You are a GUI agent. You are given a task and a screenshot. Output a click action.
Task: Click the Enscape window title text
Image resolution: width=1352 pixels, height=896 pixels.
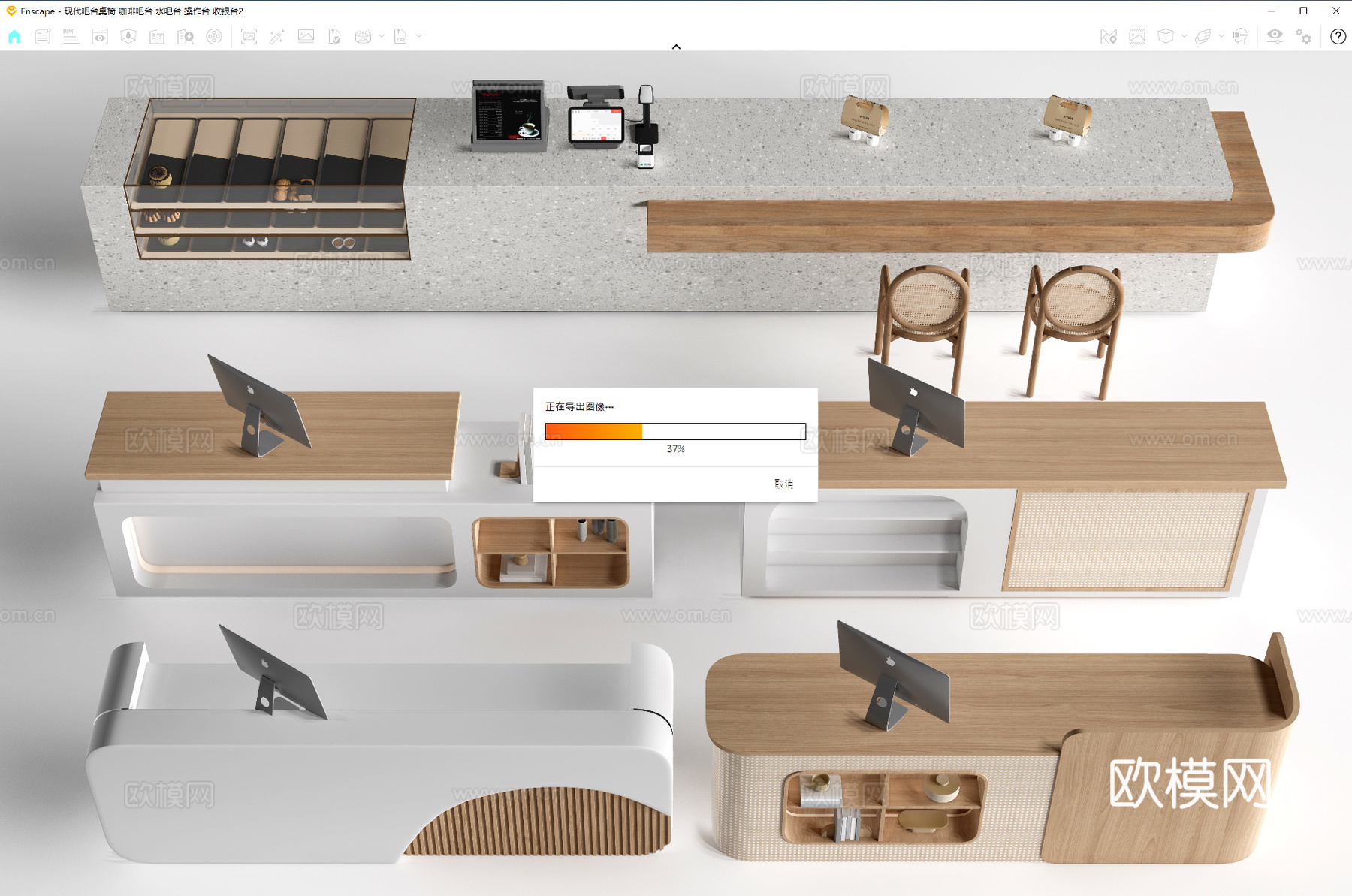coord(132,11)
